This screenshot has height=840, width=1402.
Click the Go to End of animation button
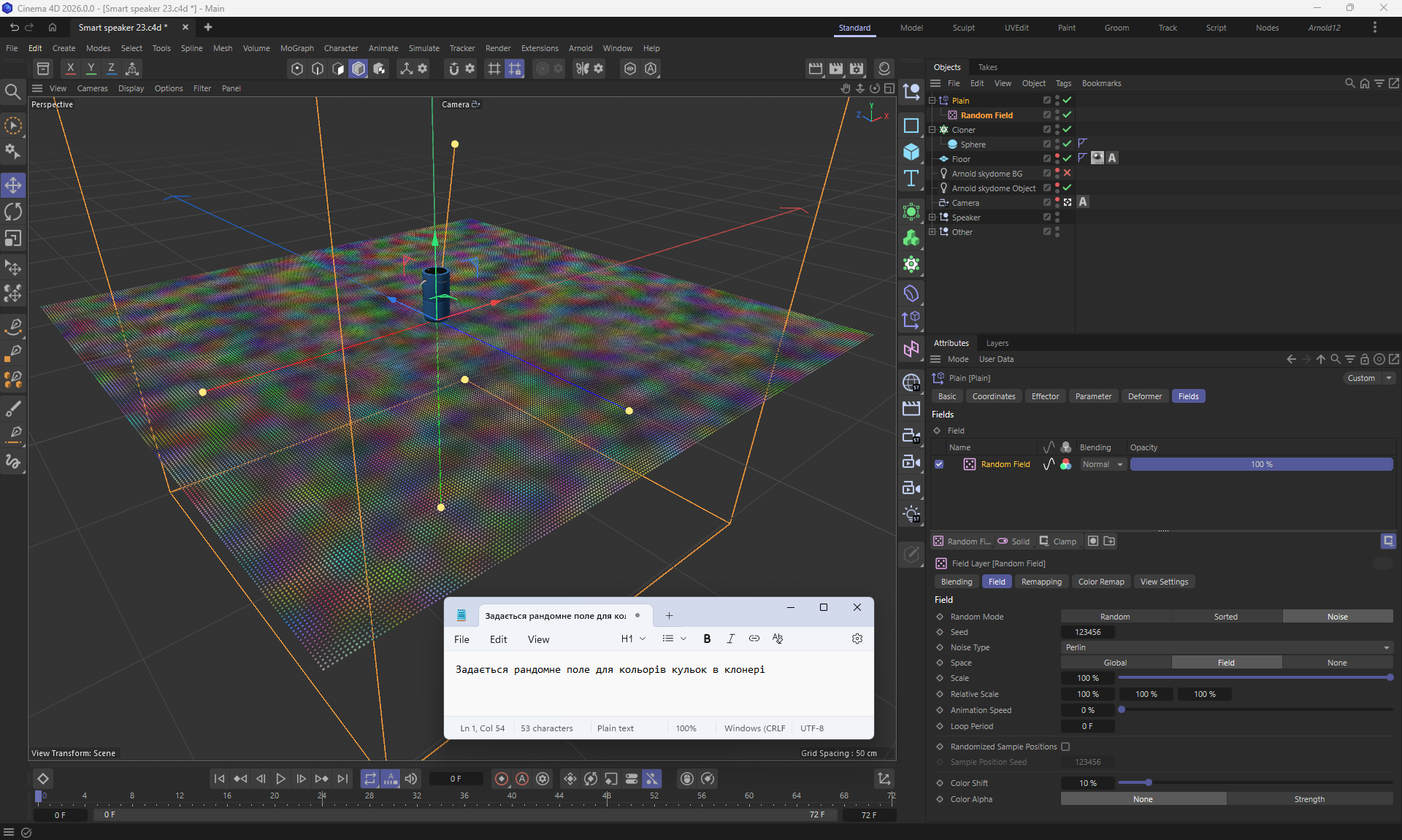point(342,779)
